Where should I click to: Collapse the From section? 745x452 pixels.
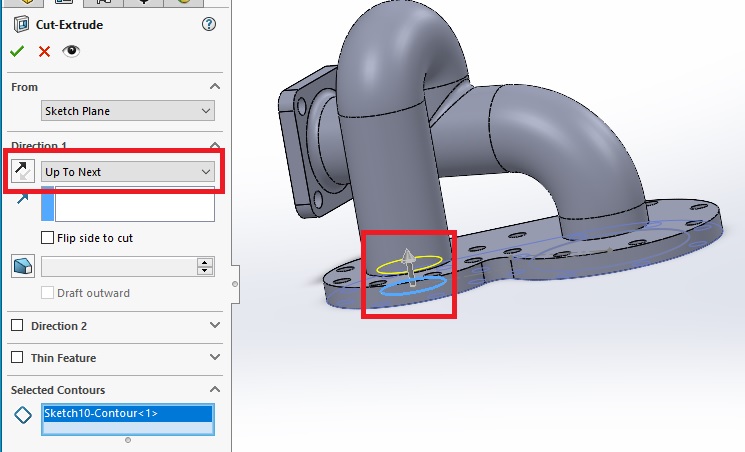click(215, 86)
